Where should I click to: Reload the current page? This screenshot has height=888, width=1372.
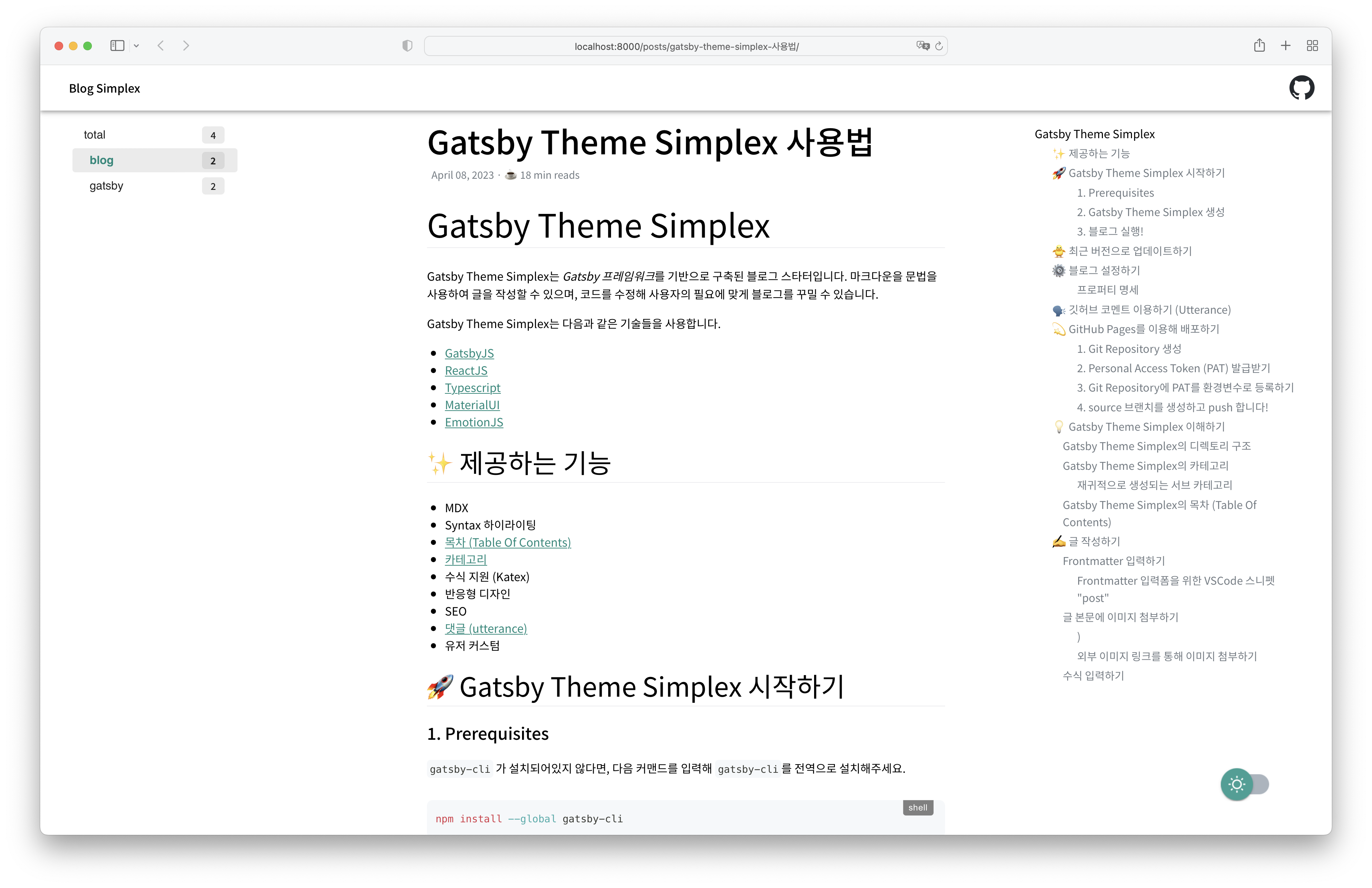point(939,46)
